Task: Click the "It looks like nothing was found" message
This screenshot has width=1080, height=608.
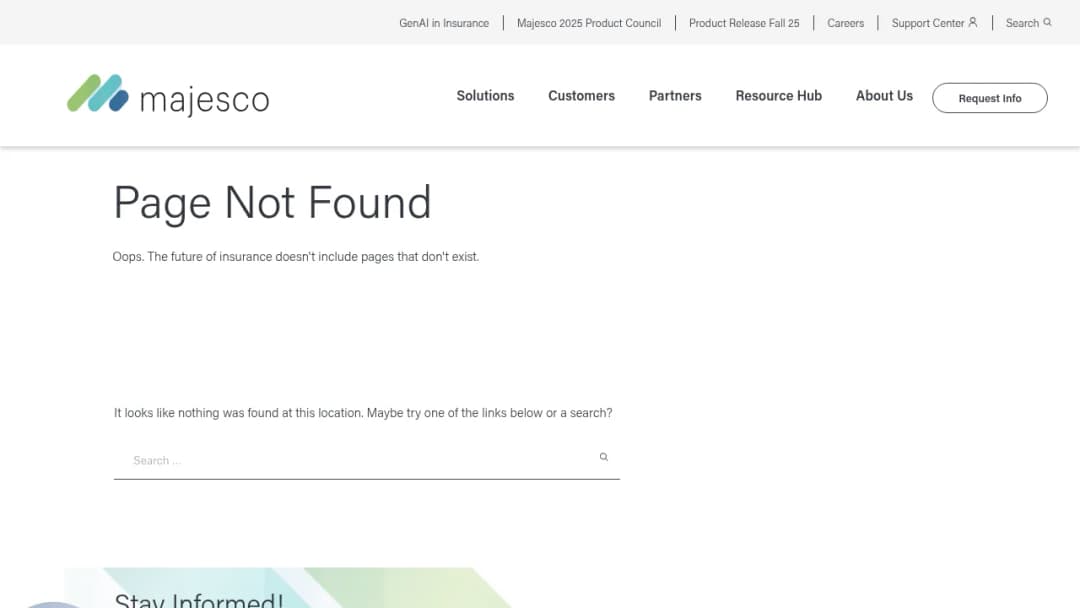Action: (x=363, y=412)
